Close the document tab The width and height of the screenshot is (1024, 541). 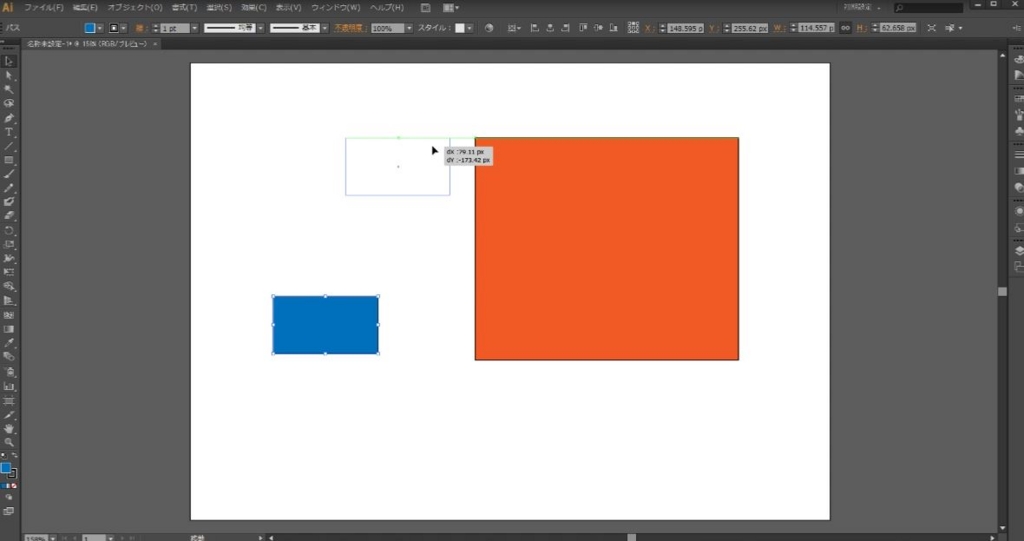[x=155, y=44]
